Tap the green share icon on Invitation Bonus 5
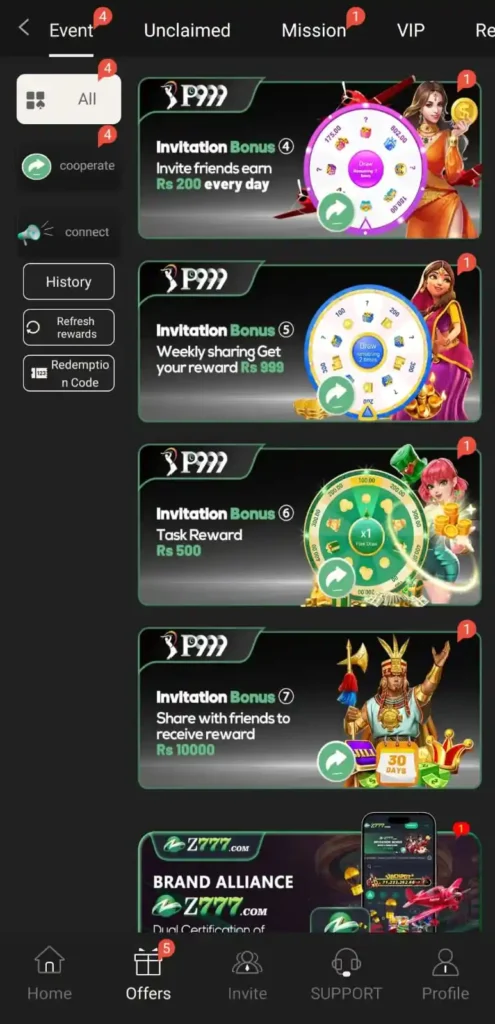 [x=336, y=395]
